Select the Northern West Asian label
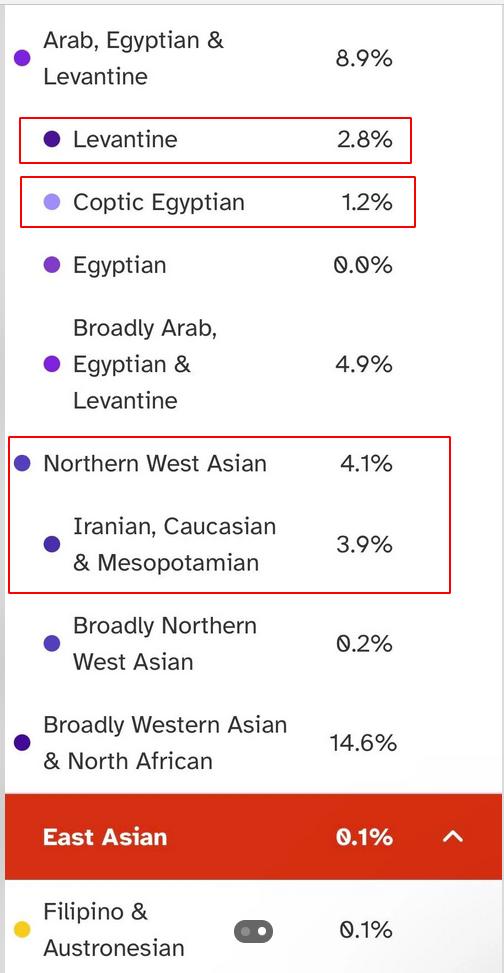 [155, 464]
